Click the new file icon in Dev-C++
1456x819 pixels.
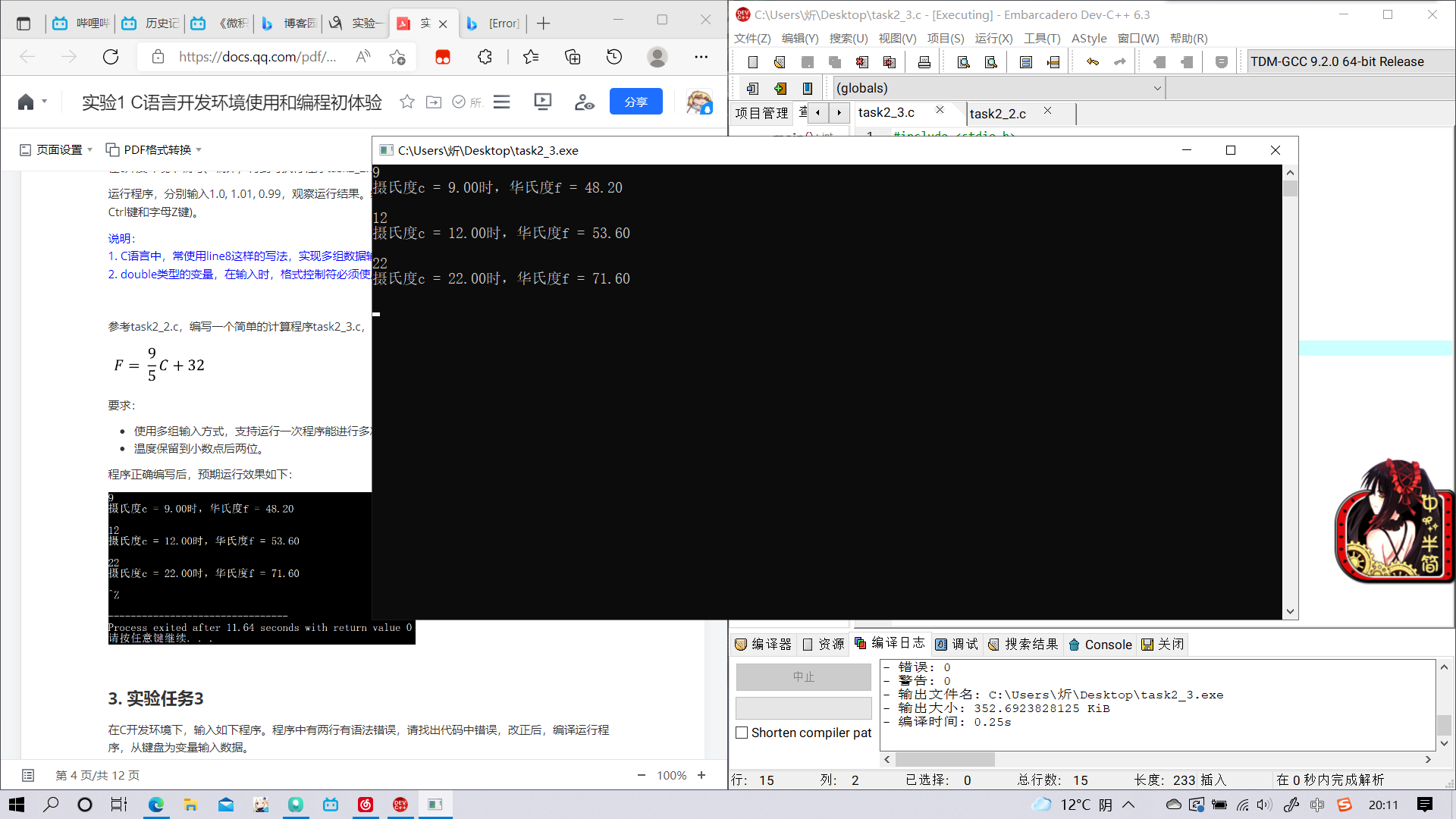pos(752,62)
